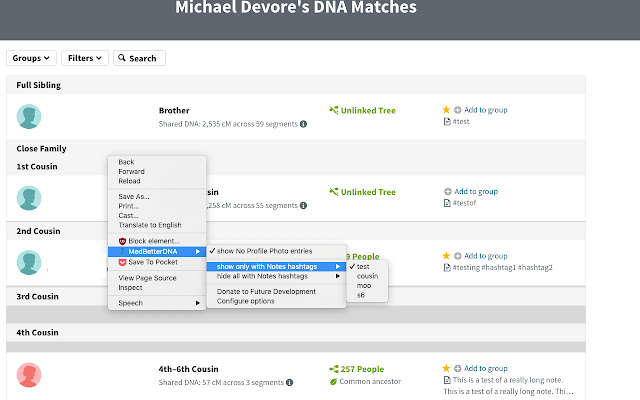Open the Filters dropdown

(x=84, y=58)
